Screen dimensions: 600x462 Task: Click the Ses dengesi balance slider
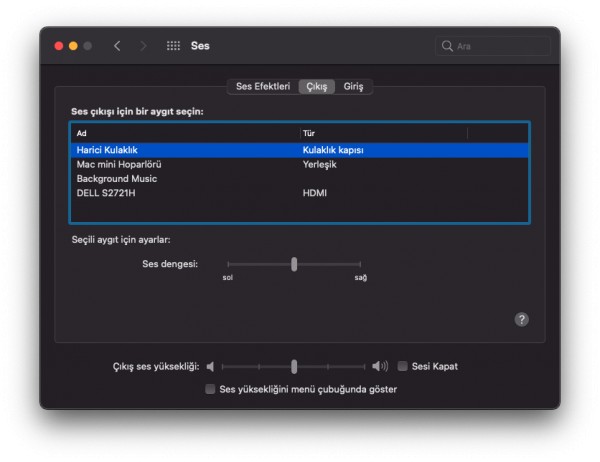[294, 264]
